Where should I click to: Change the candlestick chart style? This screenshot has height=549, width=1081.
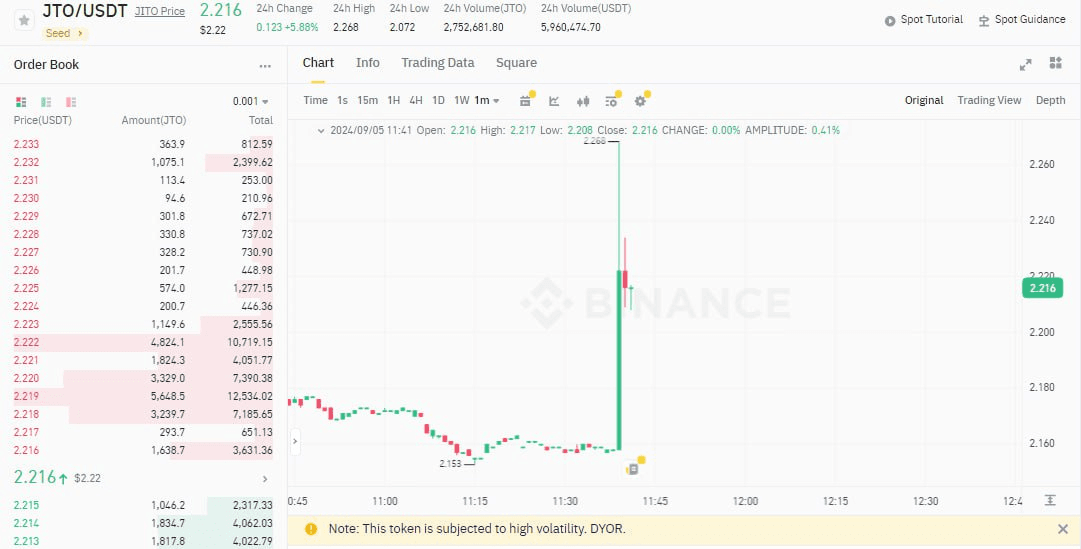tap(583, 101)
